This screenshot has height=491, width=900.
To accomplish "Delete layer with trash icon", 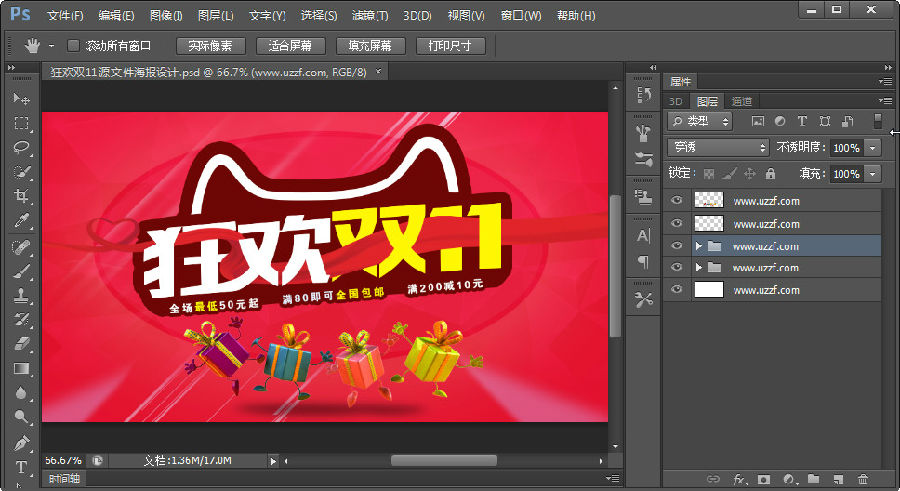I will (x=863, y=479).
